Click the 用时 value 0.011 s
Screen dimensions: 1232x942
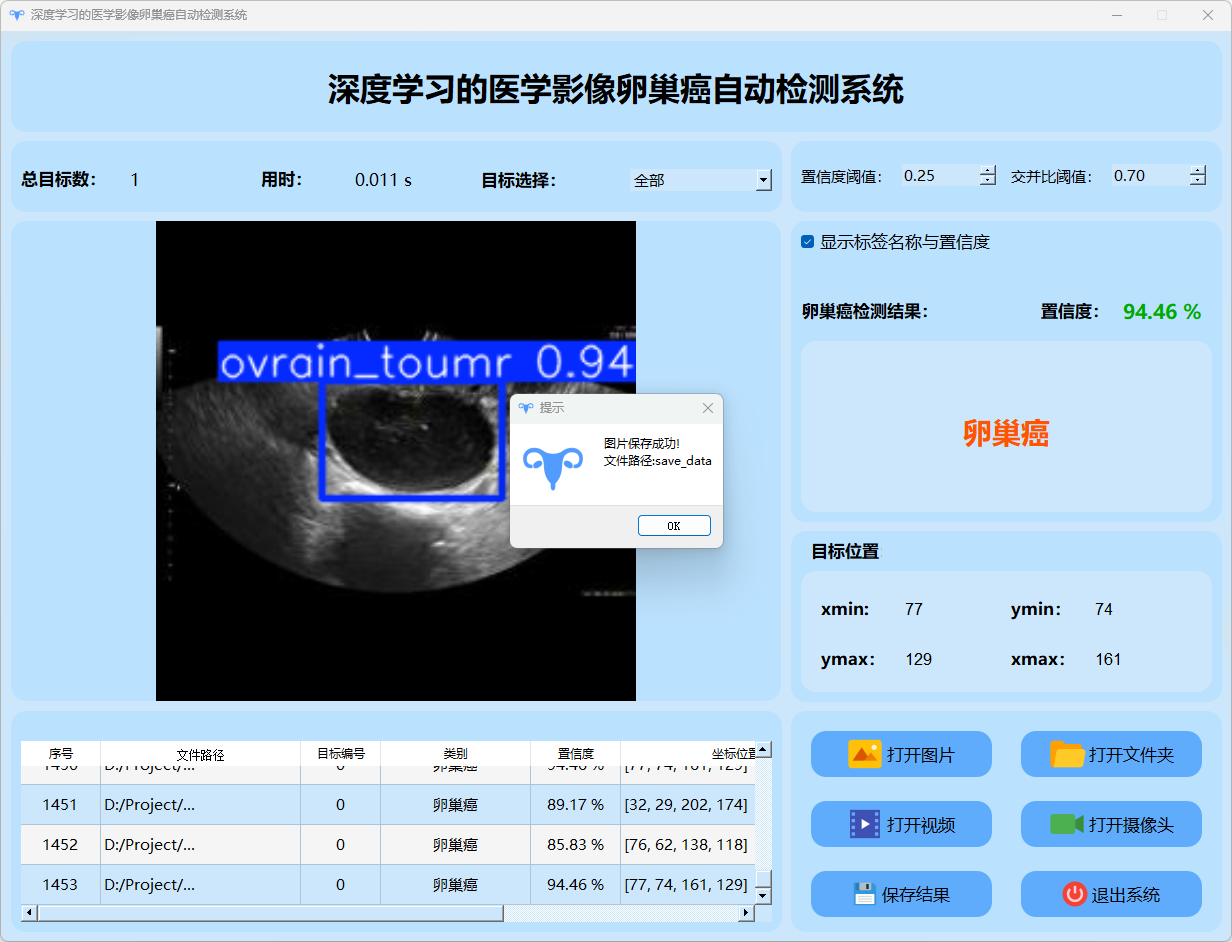tap(383, 180)
